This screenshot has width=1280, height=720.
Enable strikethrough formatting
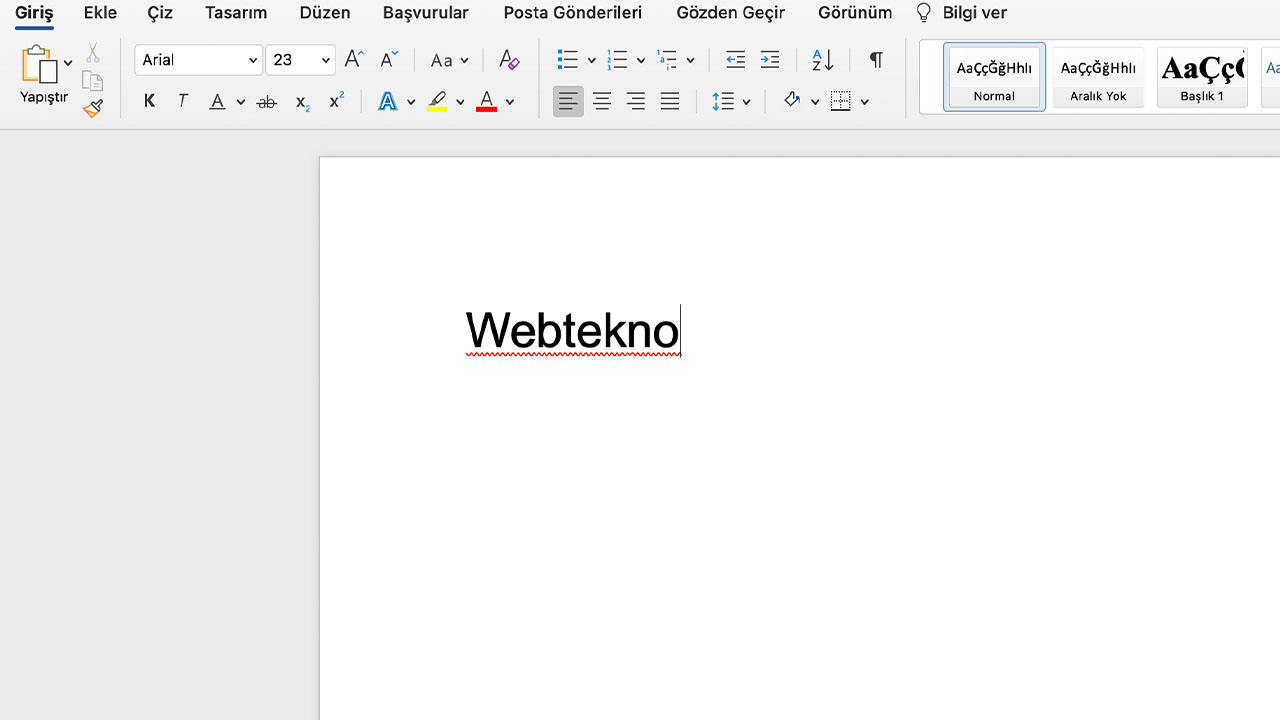[x=266, y=101]
